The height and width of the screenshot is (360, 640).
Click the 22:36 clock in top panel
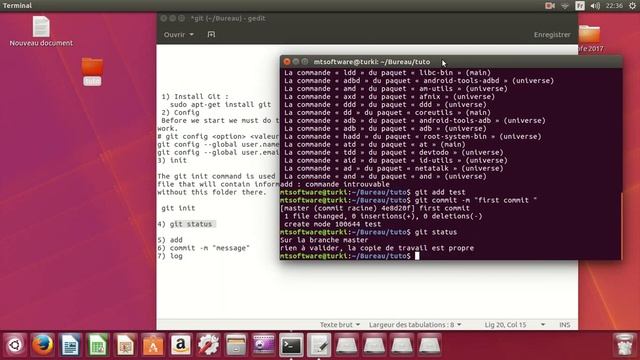614,5
